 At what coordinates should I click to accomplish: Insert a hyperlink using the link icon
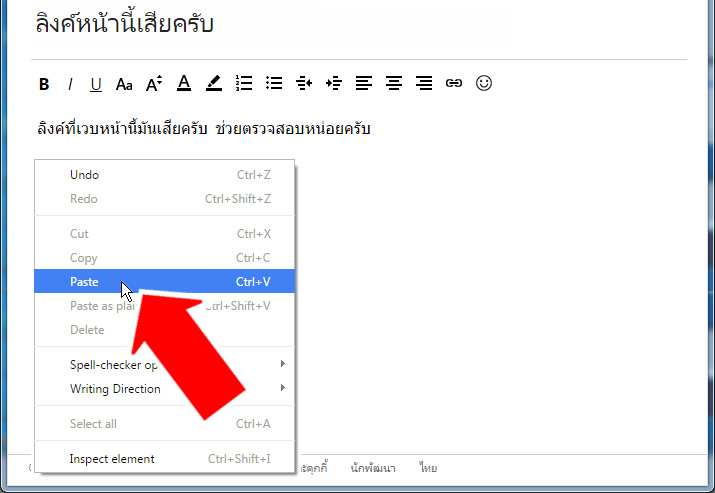coord(454,84)
